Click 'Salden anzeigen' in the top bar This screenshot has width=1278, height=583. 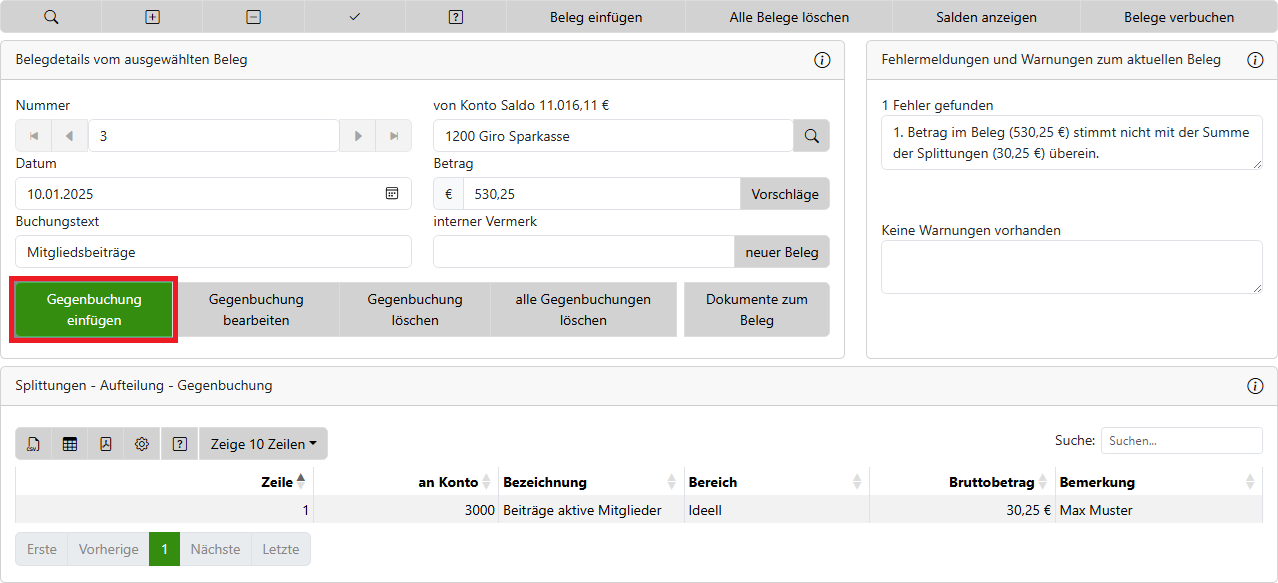click(986, 17)
